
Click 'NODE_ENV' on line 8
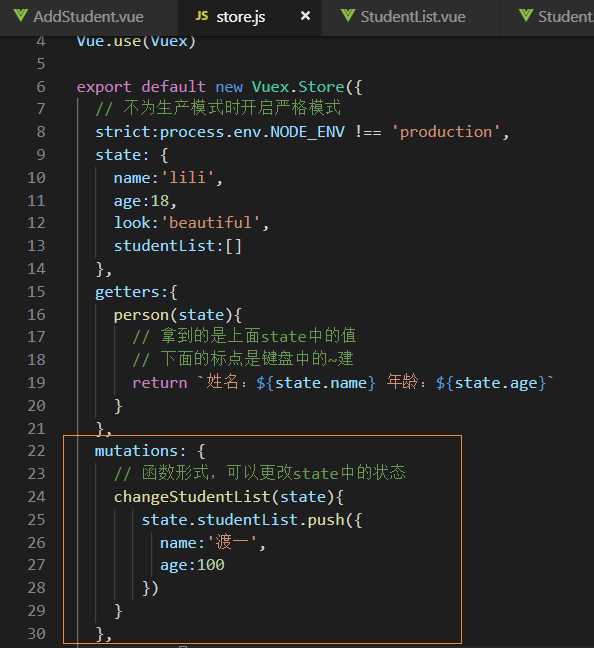pos(307,132)
